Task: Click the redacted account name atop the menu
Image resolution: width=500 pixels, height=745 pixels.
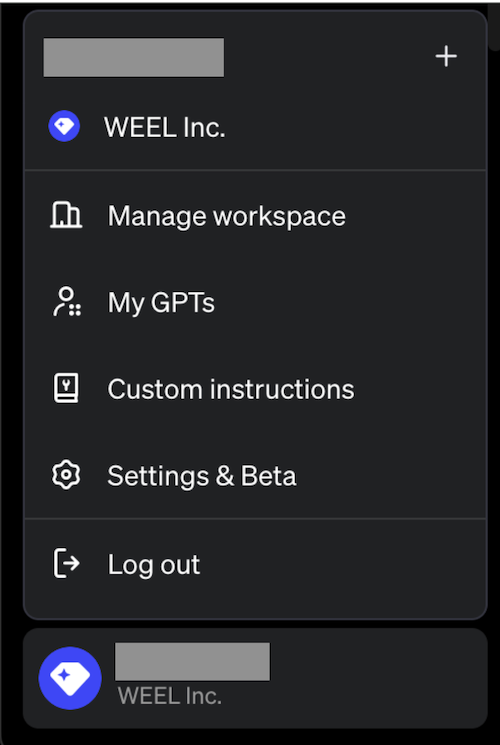Action: pyautogui.click(x=134, y=57)
